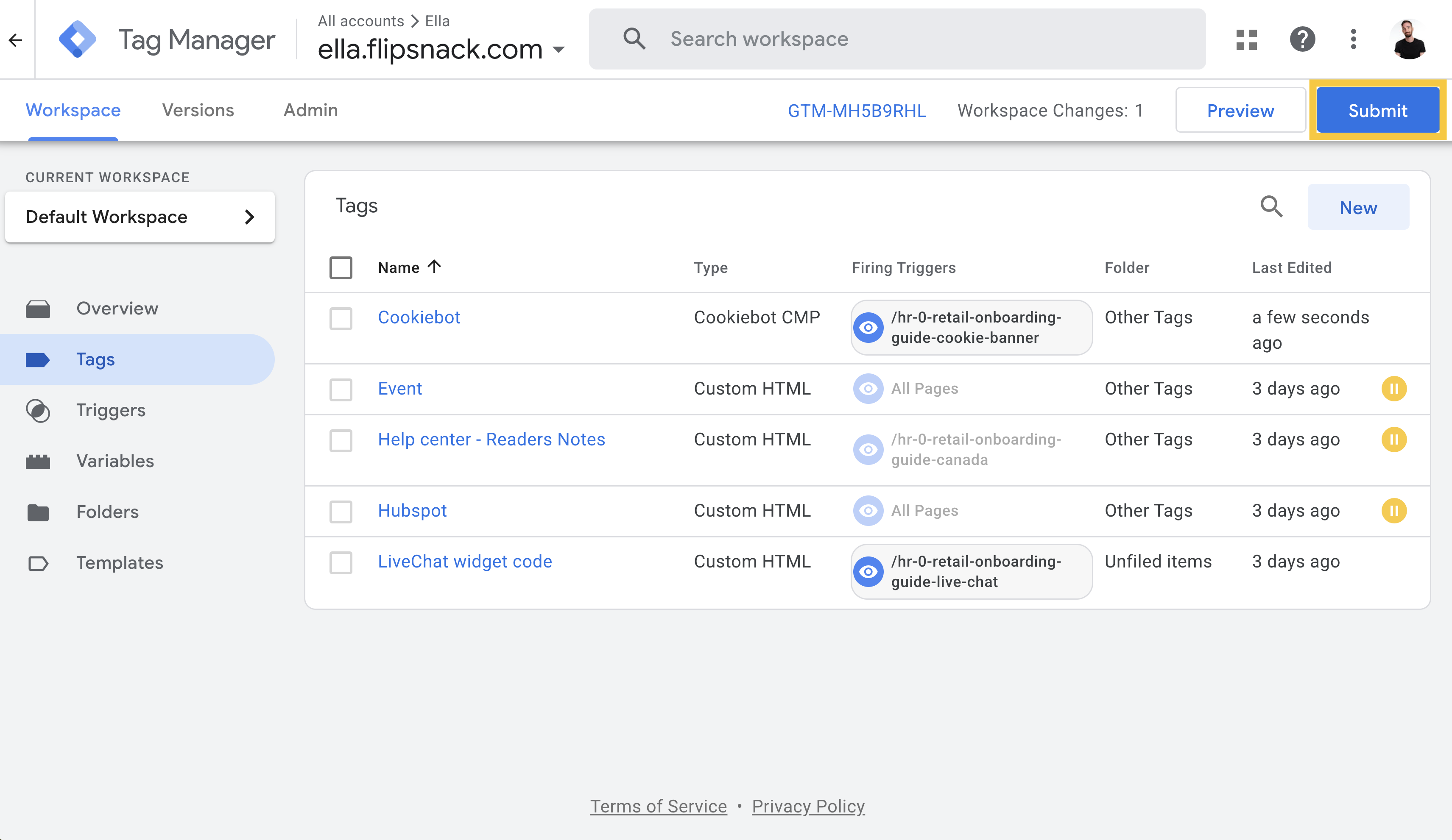The image size is (1452, 840).
Task: Click the paused icon on Hubspot row
Action: [1394, 511]
